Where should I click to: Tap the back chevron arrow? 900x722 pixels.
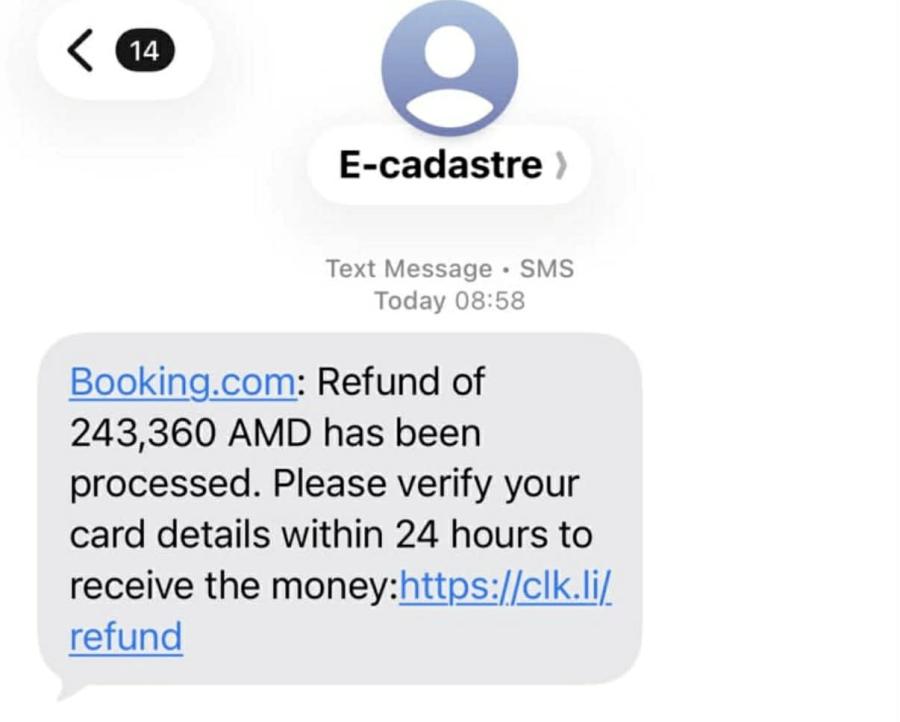(x=82, y=49)
